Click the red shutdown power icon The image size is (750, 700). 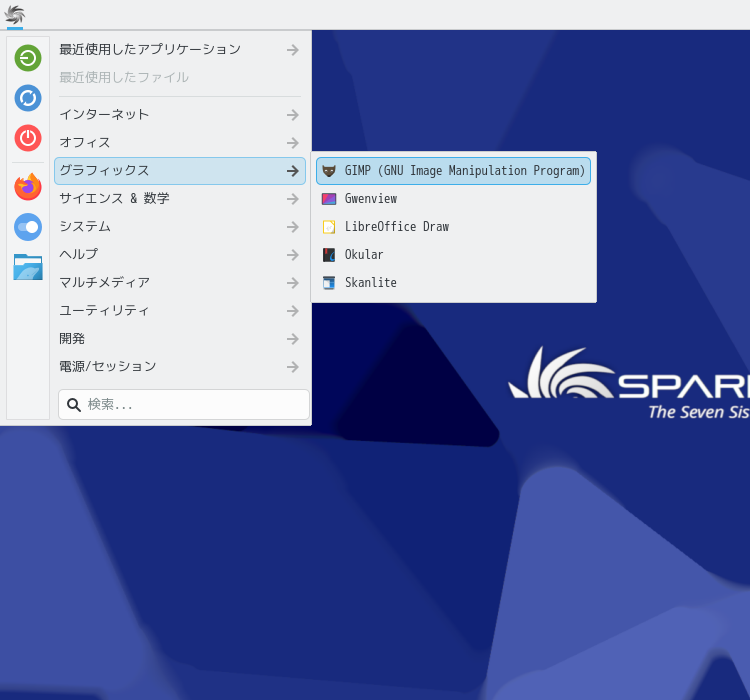coord(28,138)
